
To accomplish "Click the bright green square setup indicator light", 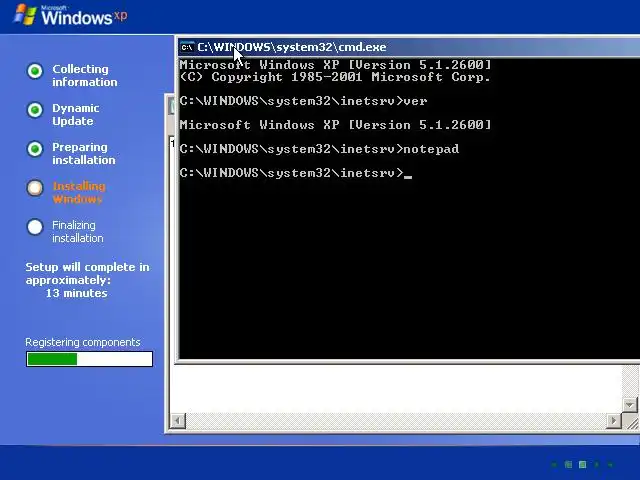I will point(582,464).
